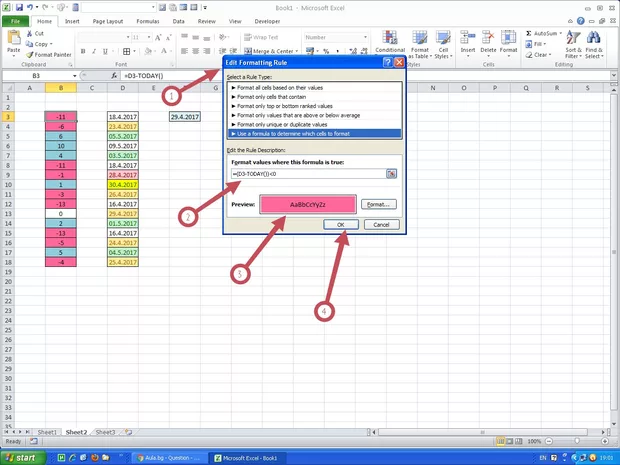Open Format as Table gallery
This screenshot has width=620, height=465.
[420, 45]
